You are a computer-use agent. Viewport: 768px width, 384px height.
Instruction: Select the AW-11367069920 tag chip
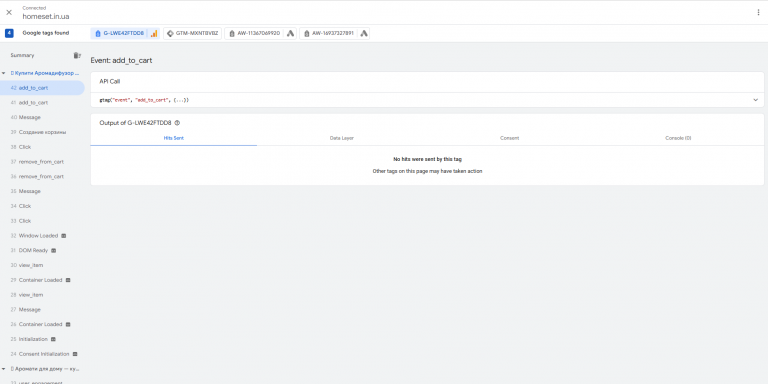[x=254, y=33]
